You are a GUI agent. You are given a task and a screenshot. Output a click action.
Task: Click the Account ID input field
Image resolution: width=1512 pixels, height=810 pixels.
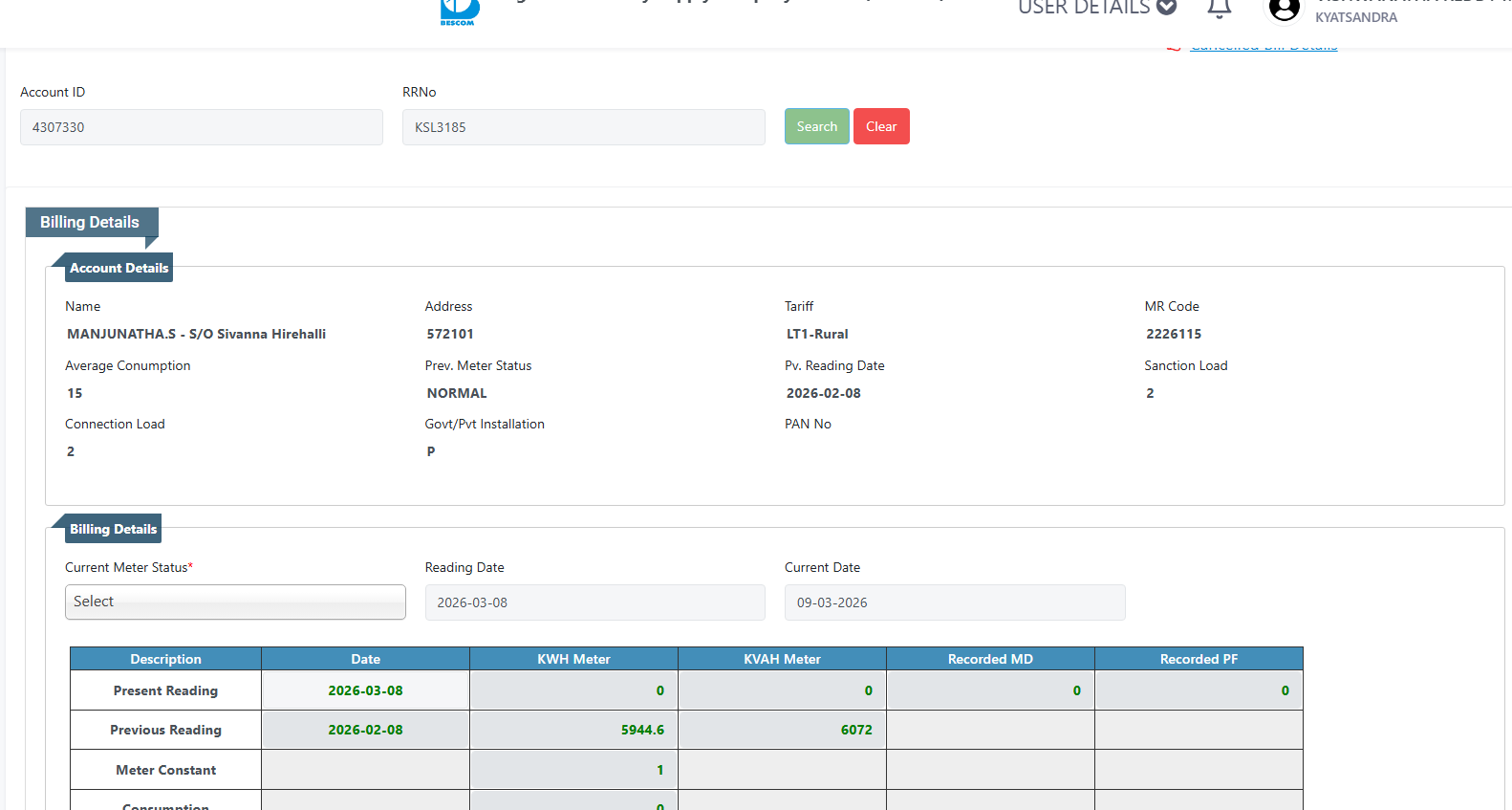pos(202,127)
